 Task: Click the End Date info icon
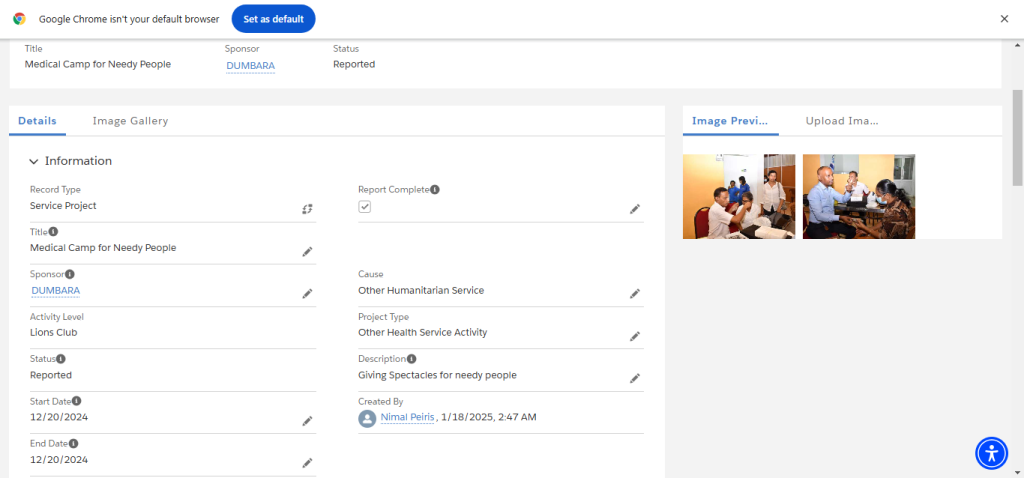(x=74, y=443)
